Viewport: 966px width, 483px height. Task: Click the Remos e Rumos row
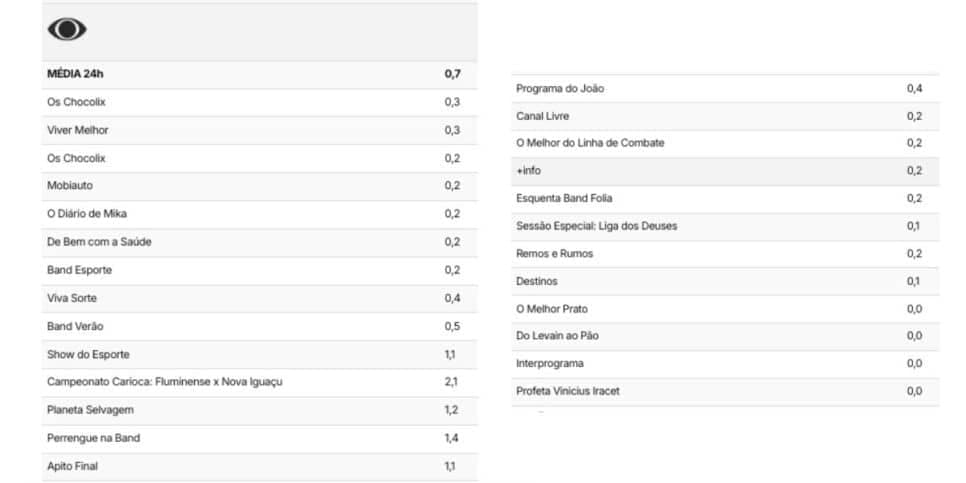pos(725,254)
